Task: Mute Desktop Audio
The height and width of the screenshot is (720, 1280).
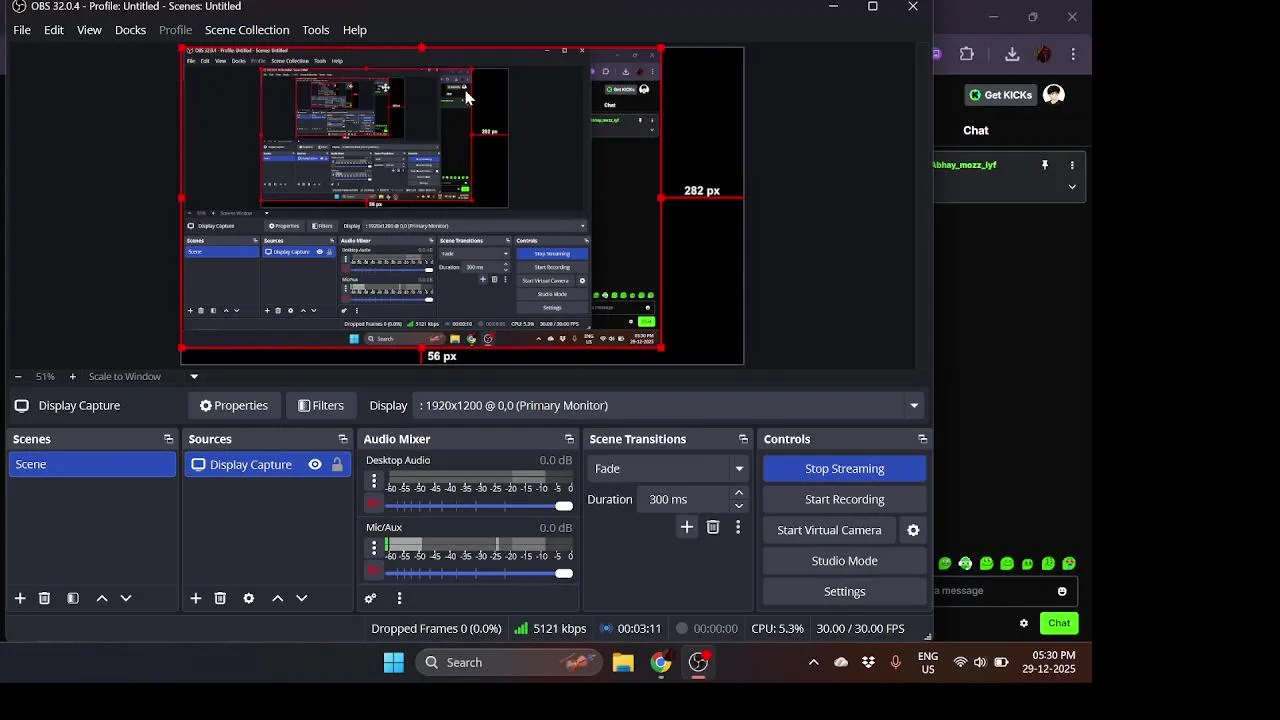Action: [x=374, y=505]
